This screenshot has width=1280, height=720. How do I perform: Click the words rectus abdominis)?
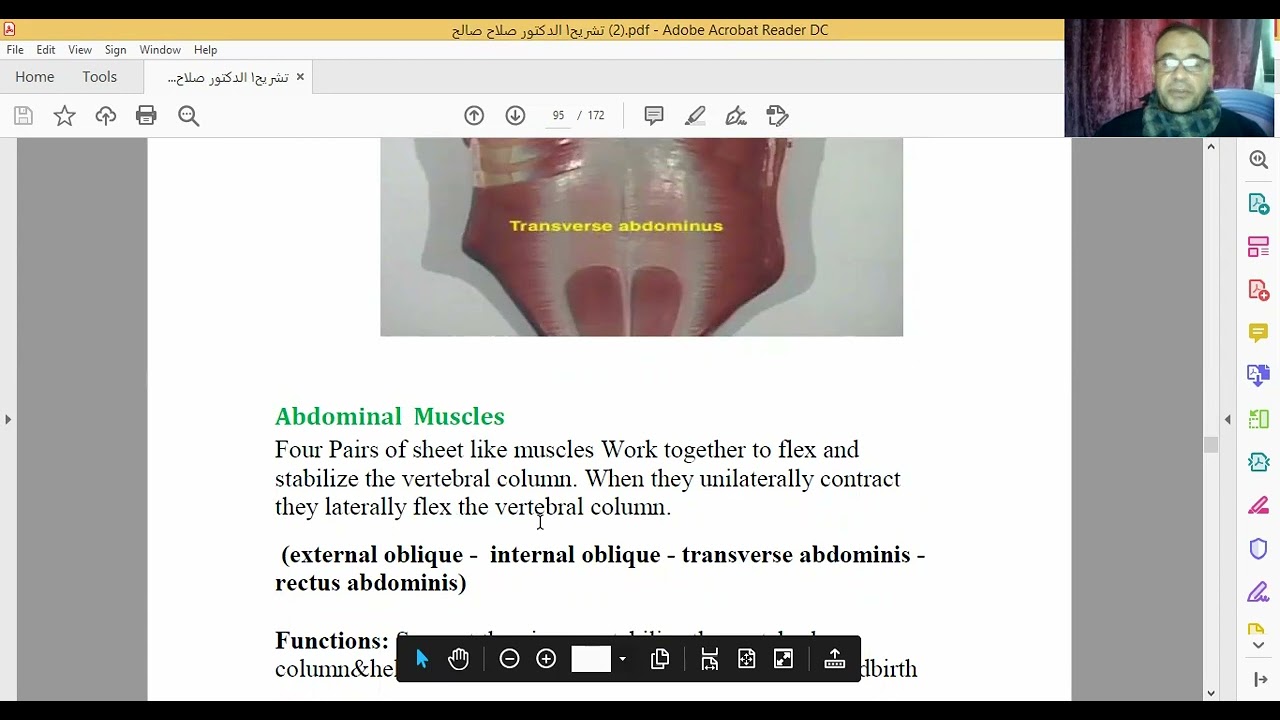pyautogui.click(x=371, y=583)
